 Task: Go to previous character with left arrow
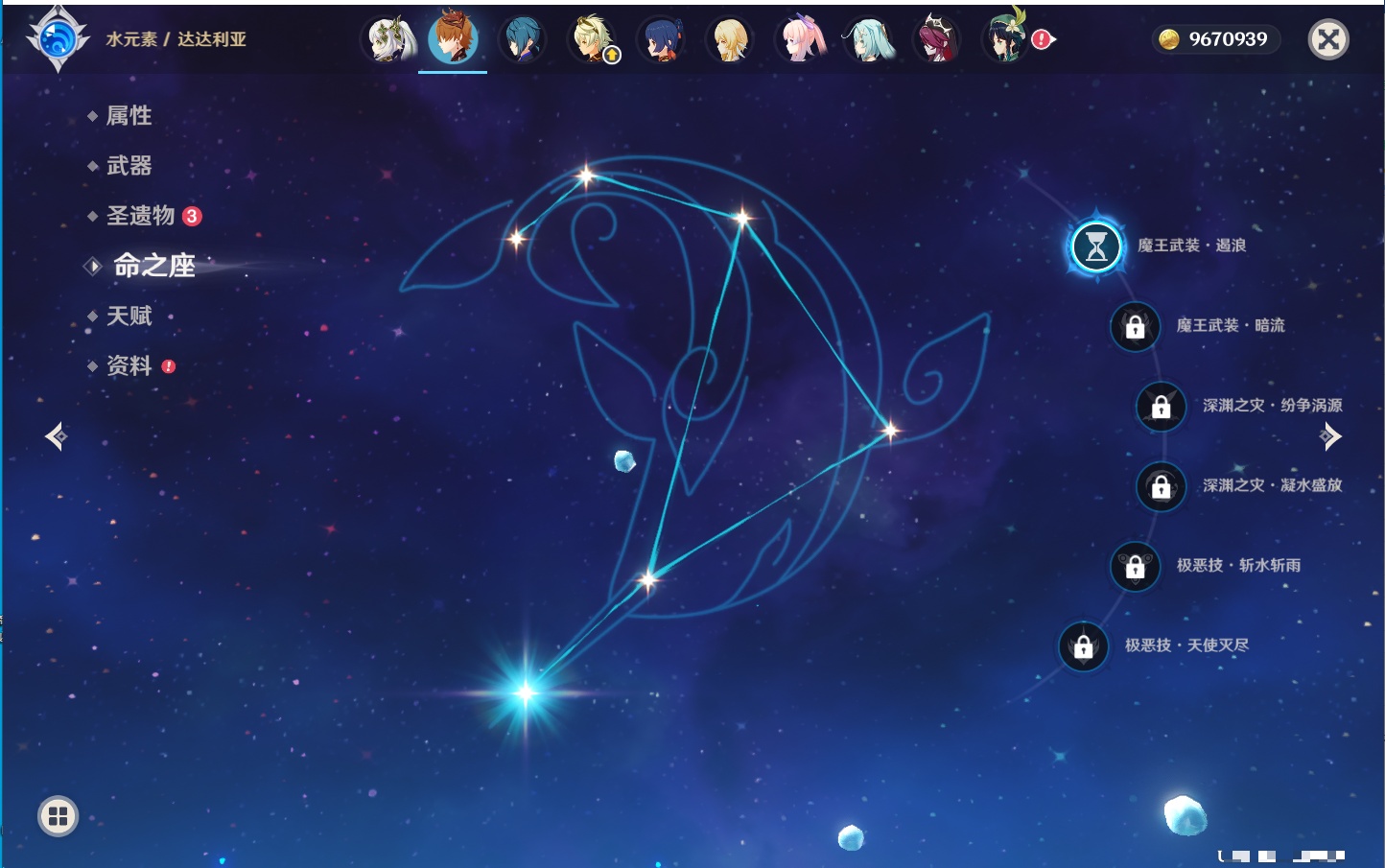click(x=56, y=436)
